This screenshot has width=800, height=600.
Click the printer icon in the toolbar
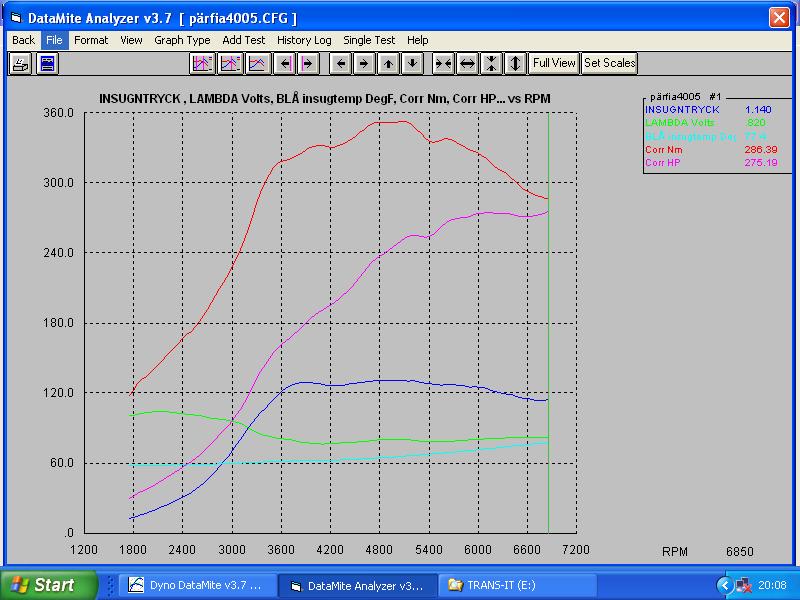coord(20,63)
